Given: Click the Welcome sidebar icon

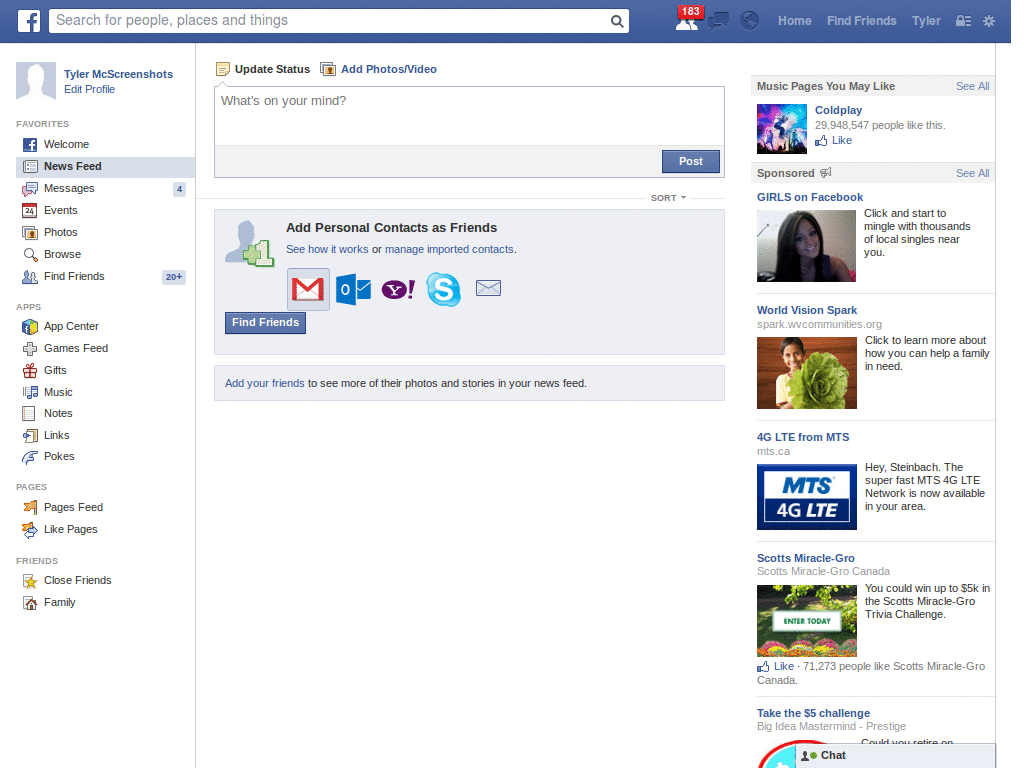Looking at the screenshot, I should pos(30,144).
